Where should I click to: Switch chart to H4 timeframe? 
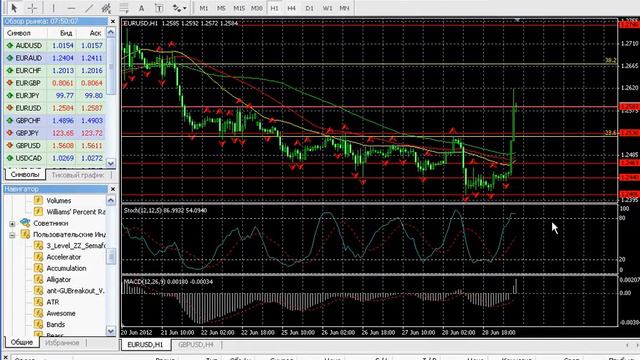pos(291,8)
